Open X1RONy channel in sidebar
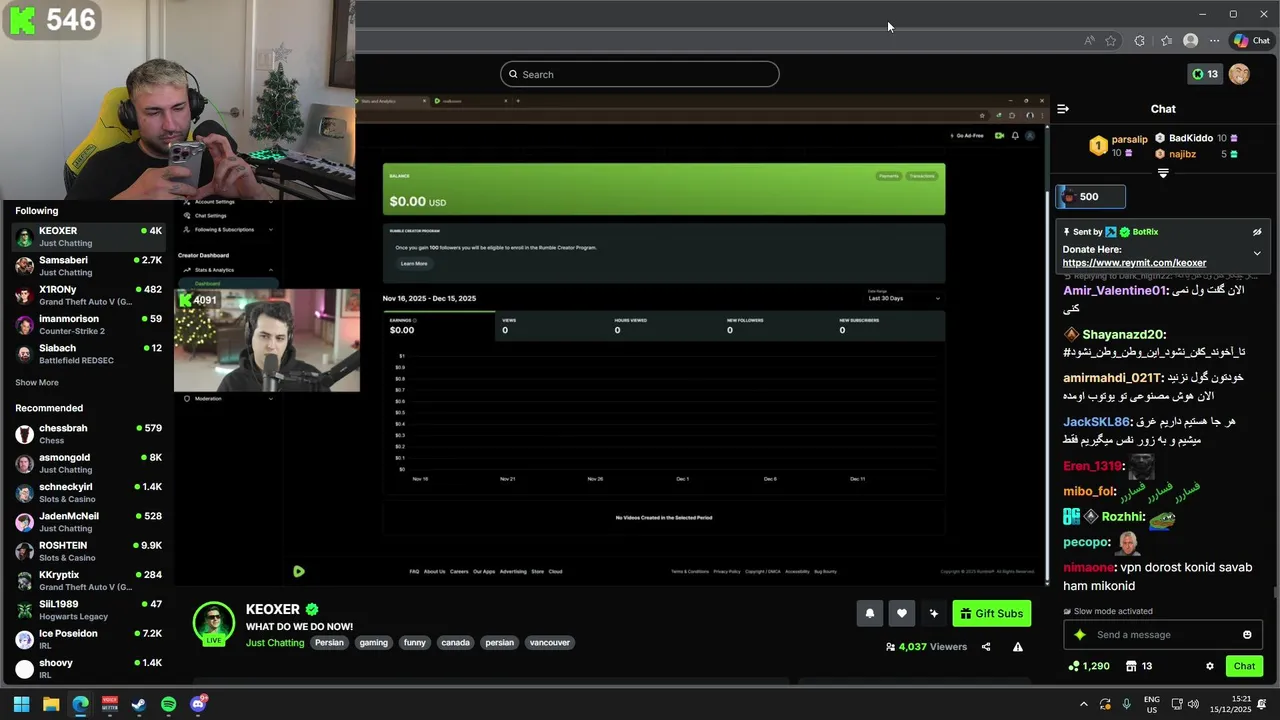This screenshot has width=1280, height=720. pyautogui.click(x=89, y=295)
